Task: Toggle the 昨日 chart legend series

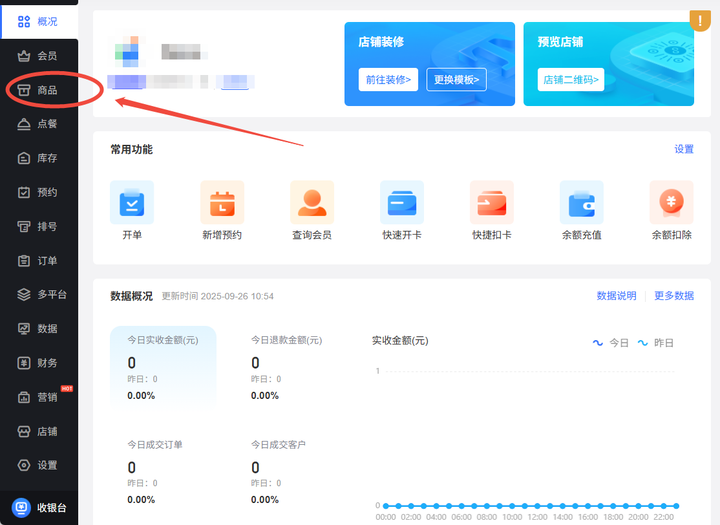Action: pos(656,342)
